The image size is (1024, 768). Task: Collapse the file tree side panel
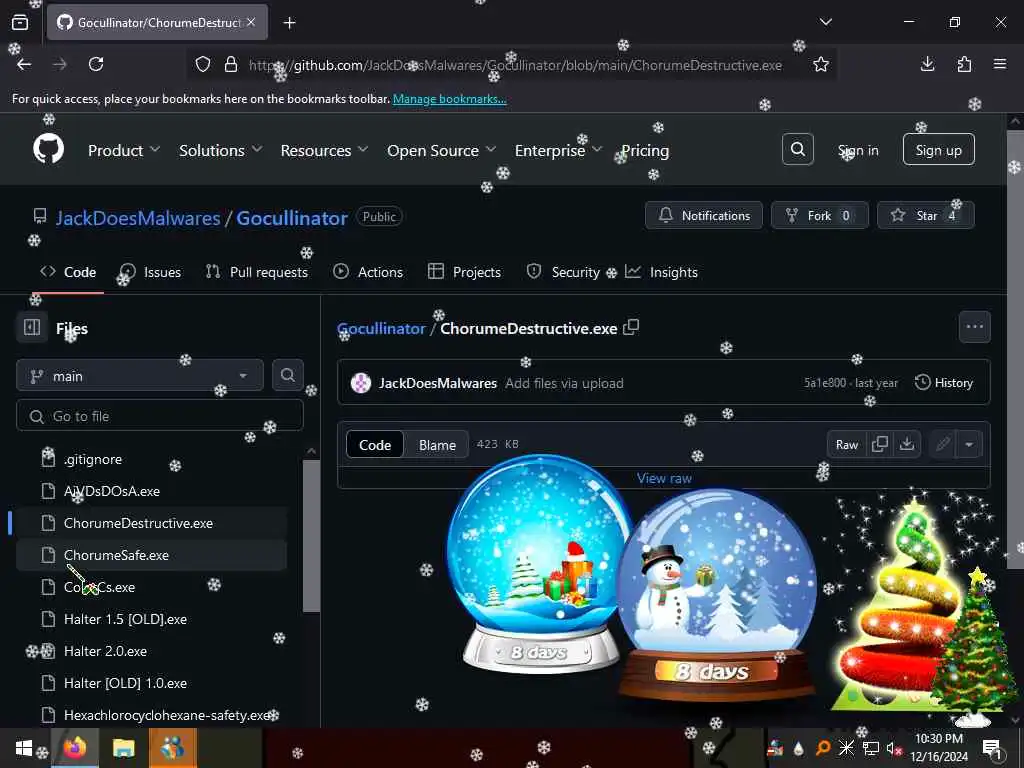click(32, 327)
